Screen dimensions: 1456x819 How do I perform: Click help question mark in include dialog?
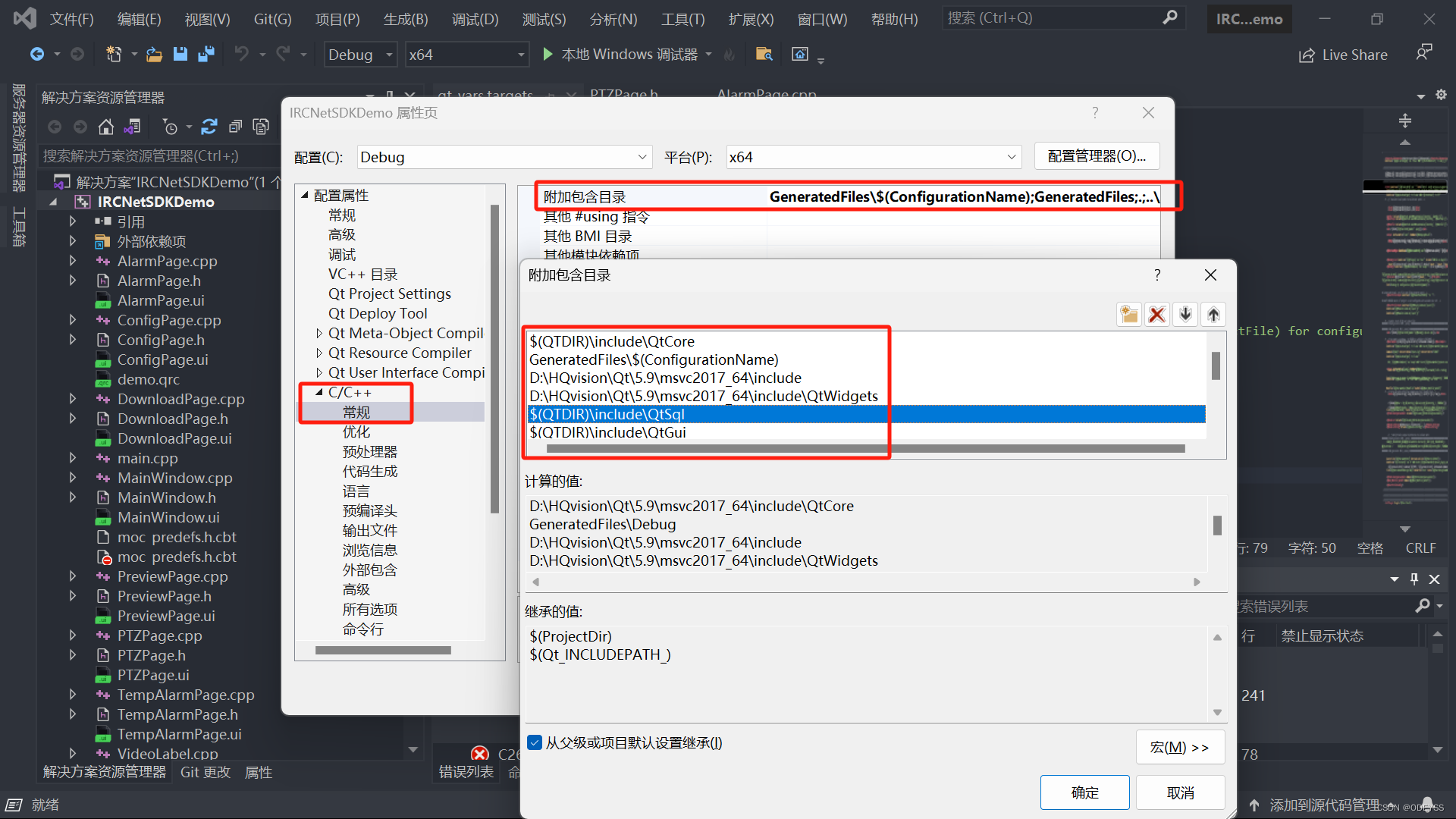tap(1157, 275)
